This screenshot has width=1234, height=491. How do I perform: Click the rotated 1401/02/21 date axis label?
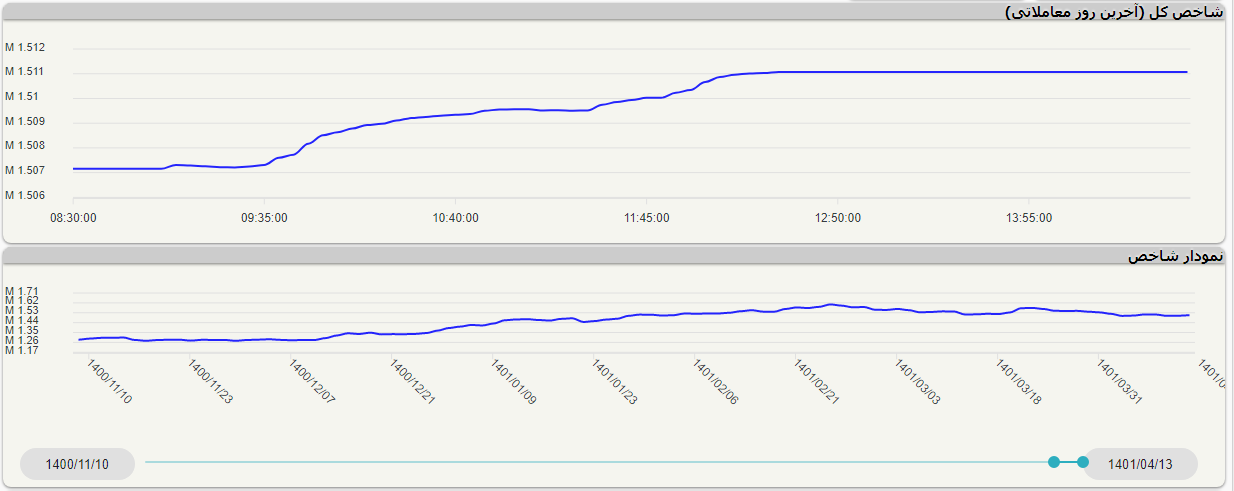pyautogui.click(x=817, y=383)
